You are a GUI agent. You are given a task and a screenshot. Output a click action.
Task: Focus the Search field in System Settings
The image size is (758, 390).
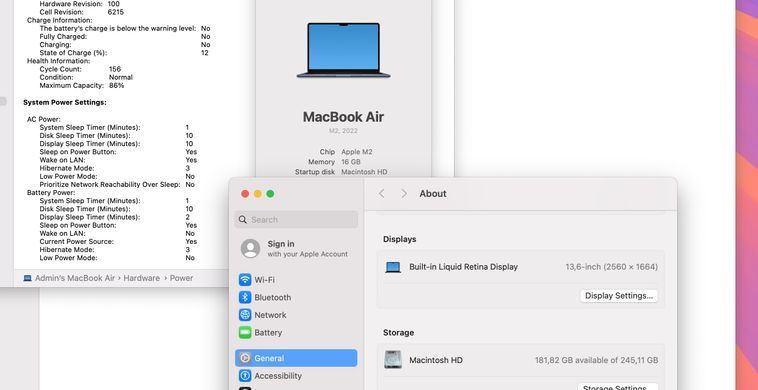(x=296, y=219)
